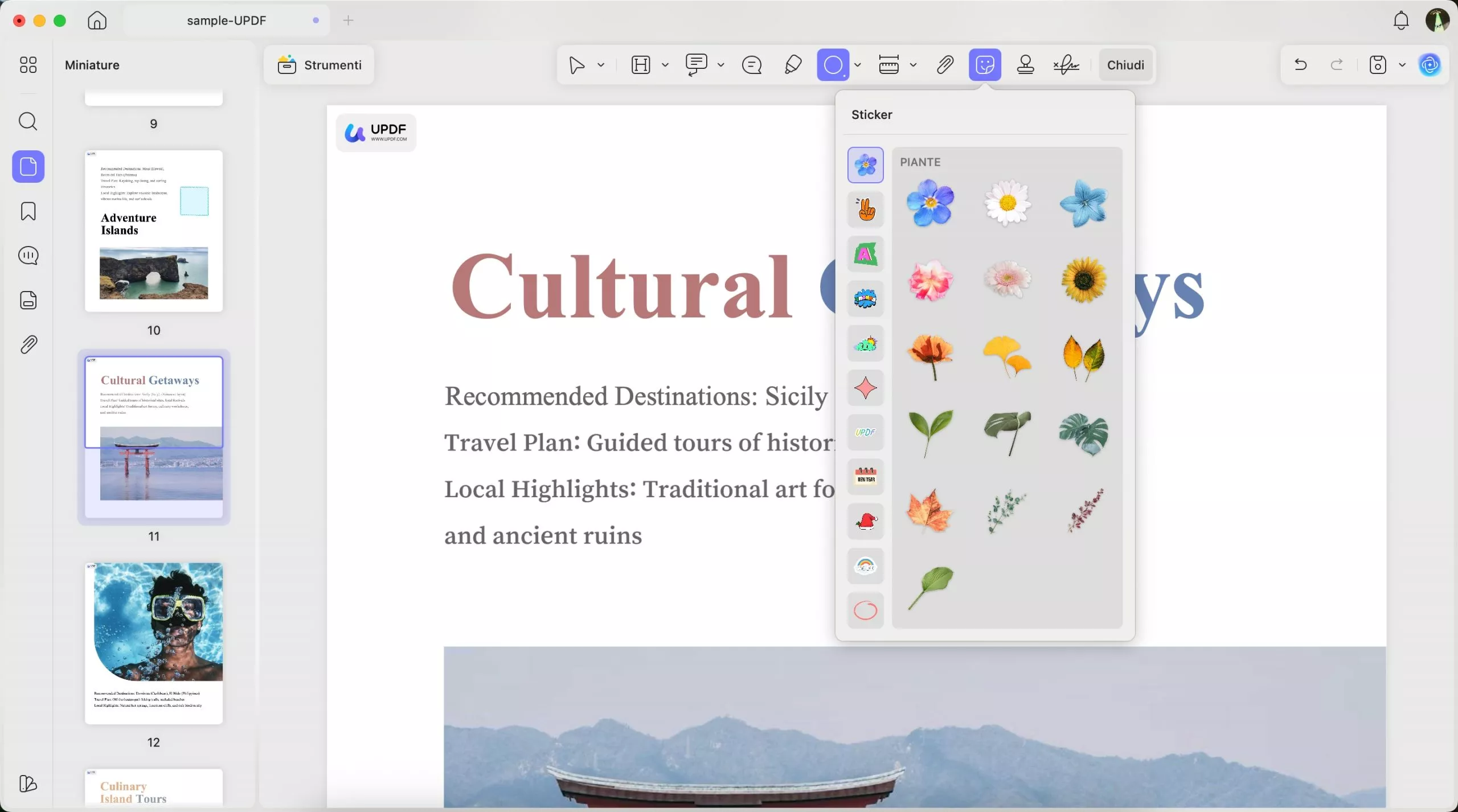Attach a file with the paperclip tool
This screenshot has width=1458, height=812.
[x=944, y=64]
